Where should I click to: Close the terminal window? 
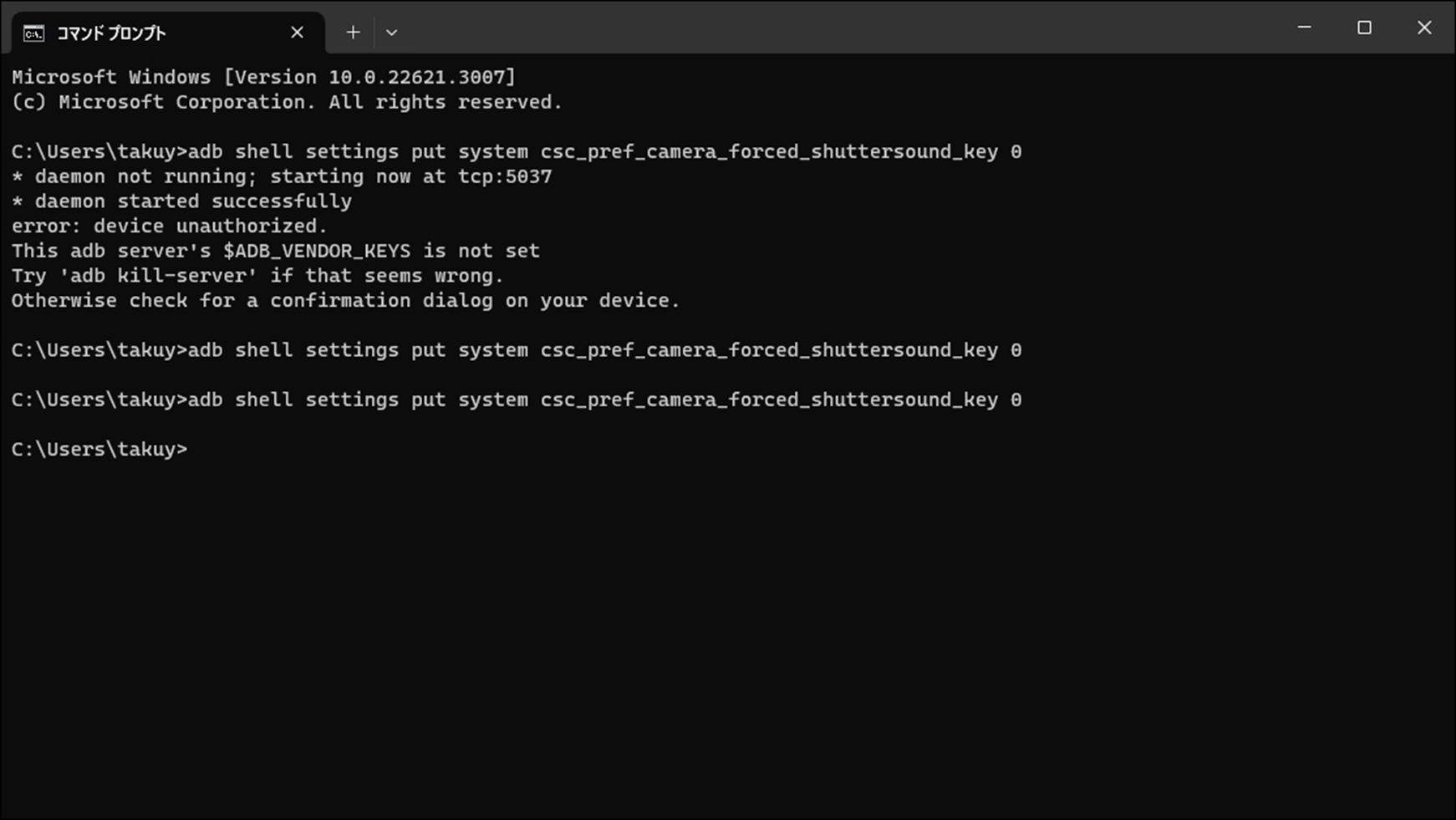(1424, 28)
